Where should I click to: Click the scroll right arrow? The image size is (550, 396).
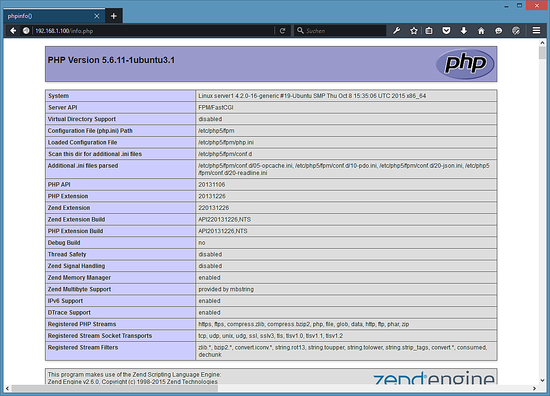click(535, 388)
